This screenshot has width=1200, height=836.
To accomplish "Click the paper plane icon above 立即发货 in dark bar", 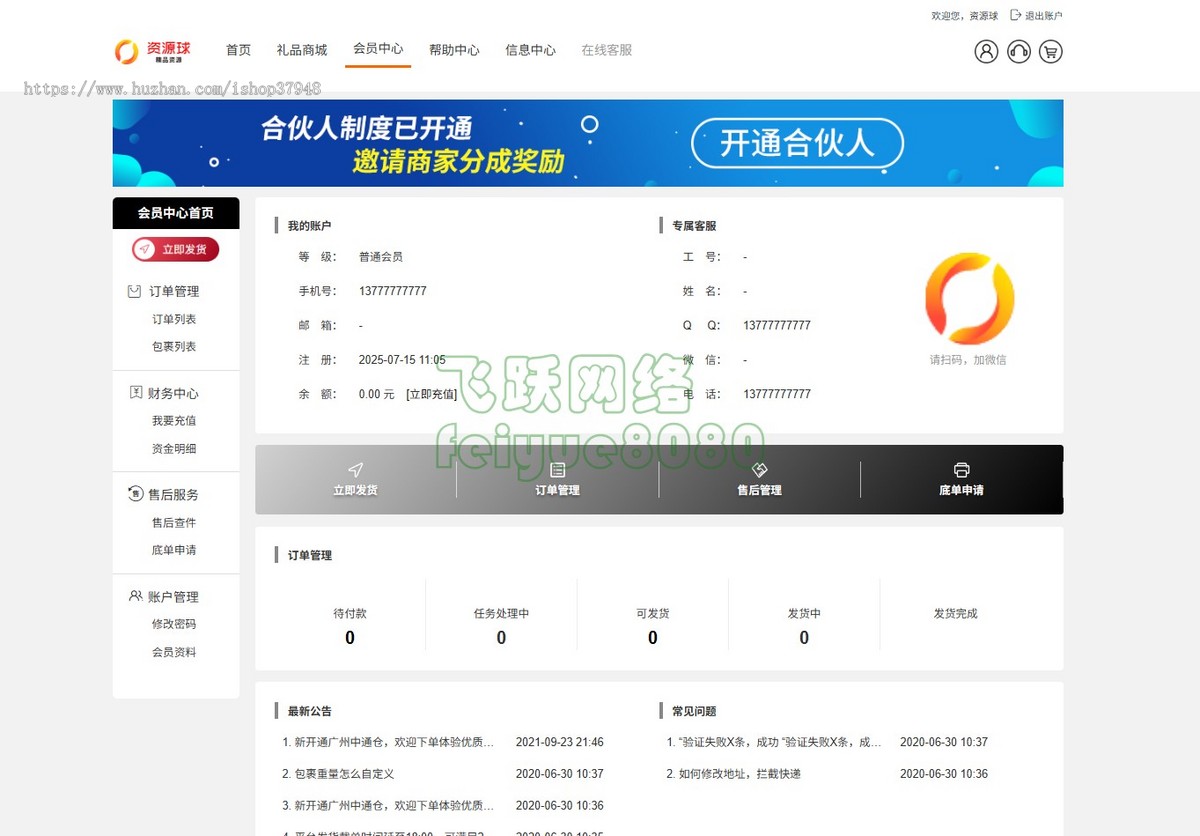I will (355, 469).
